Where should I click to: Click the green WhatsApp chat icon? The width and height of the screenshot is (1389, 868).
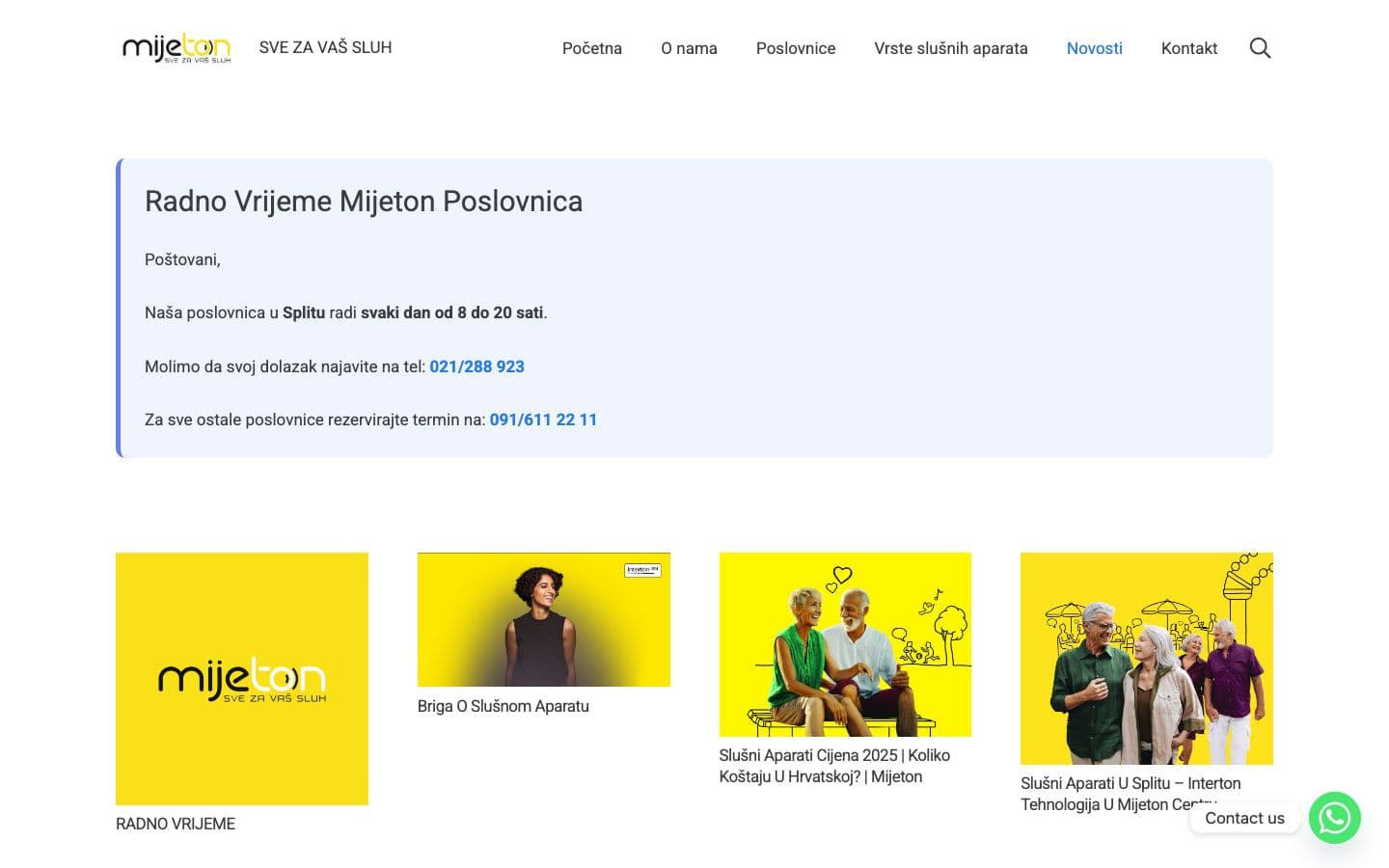(1335, 818)
